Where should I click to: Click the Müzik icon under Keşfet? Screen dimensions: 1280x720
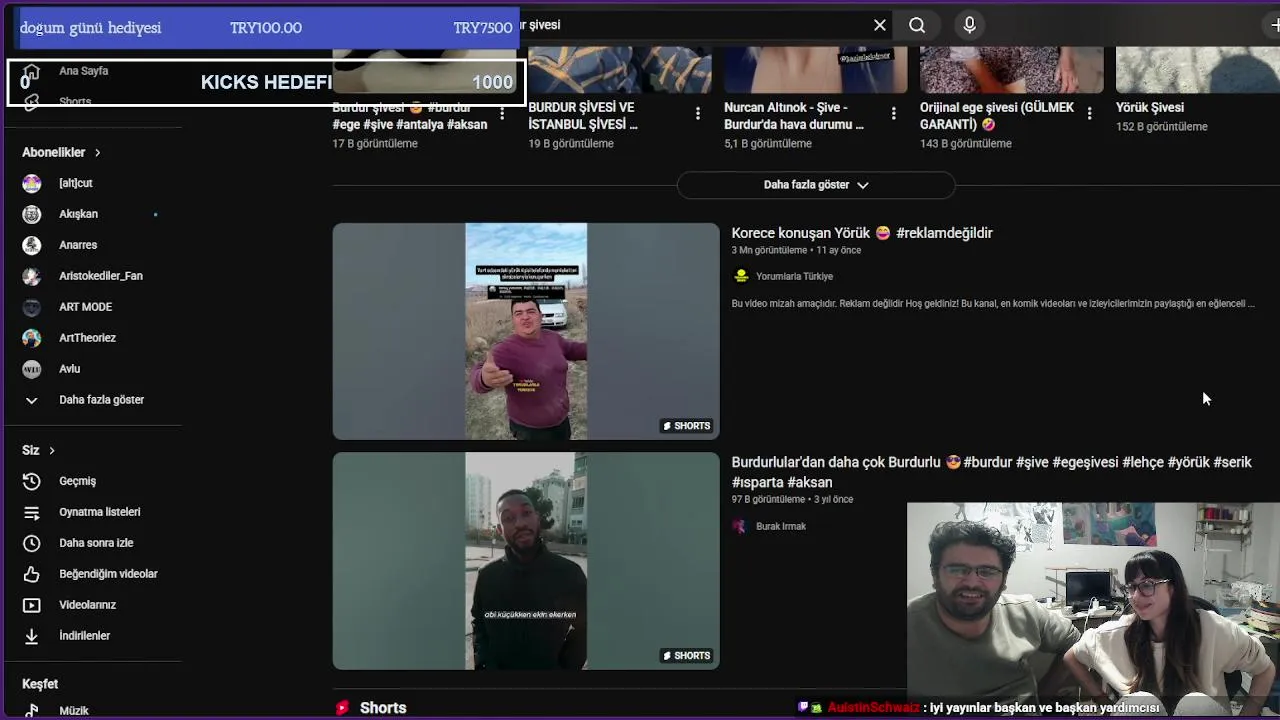tap(32, 710)
